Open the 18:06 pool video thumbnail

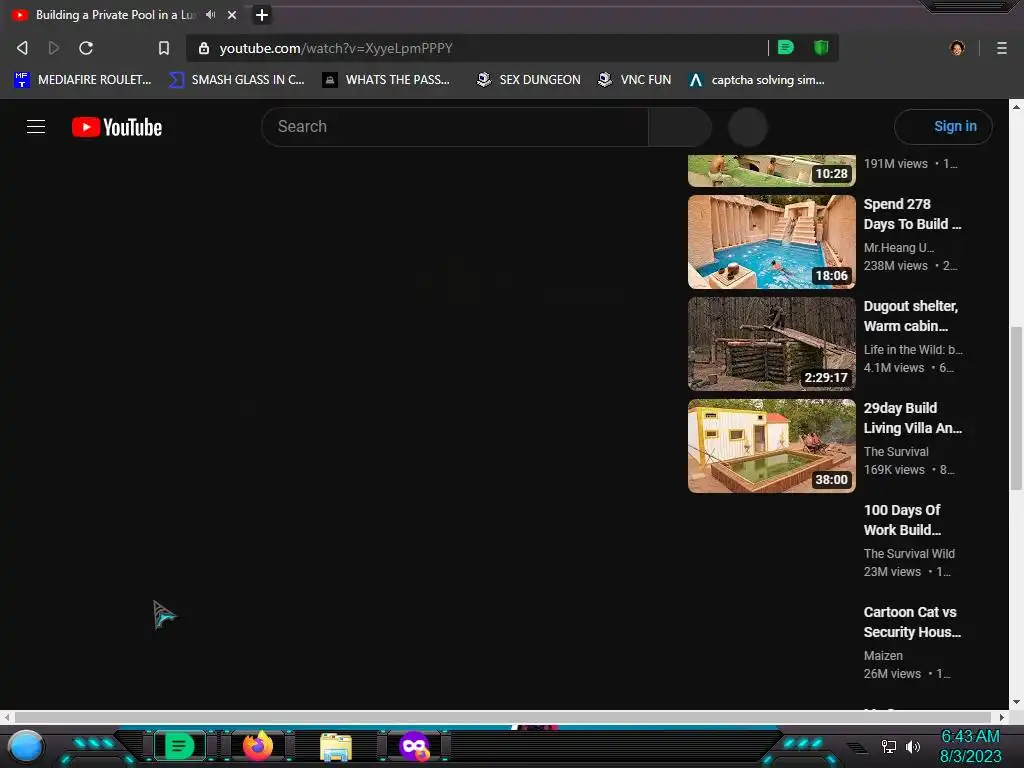[771, 242]
